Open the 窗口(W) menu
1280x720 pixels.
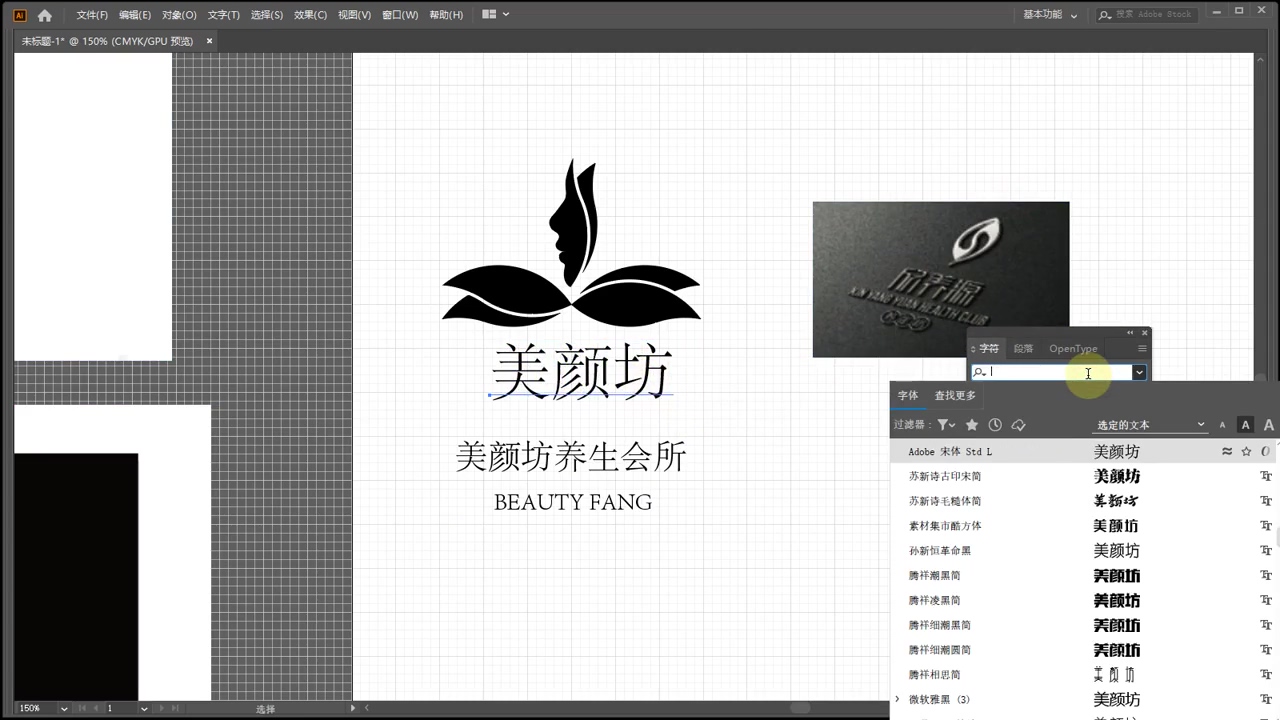tap(399, 14)
